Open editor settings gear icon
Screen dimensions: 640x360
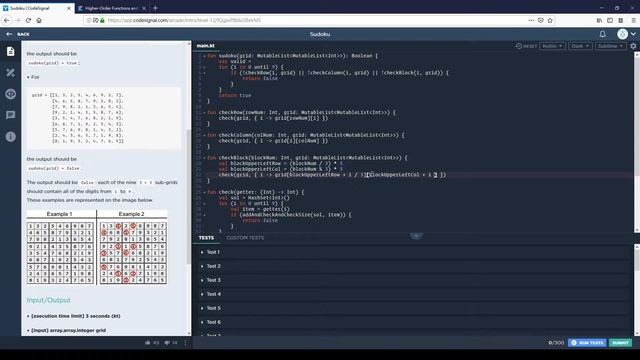(x=633, y=46)
